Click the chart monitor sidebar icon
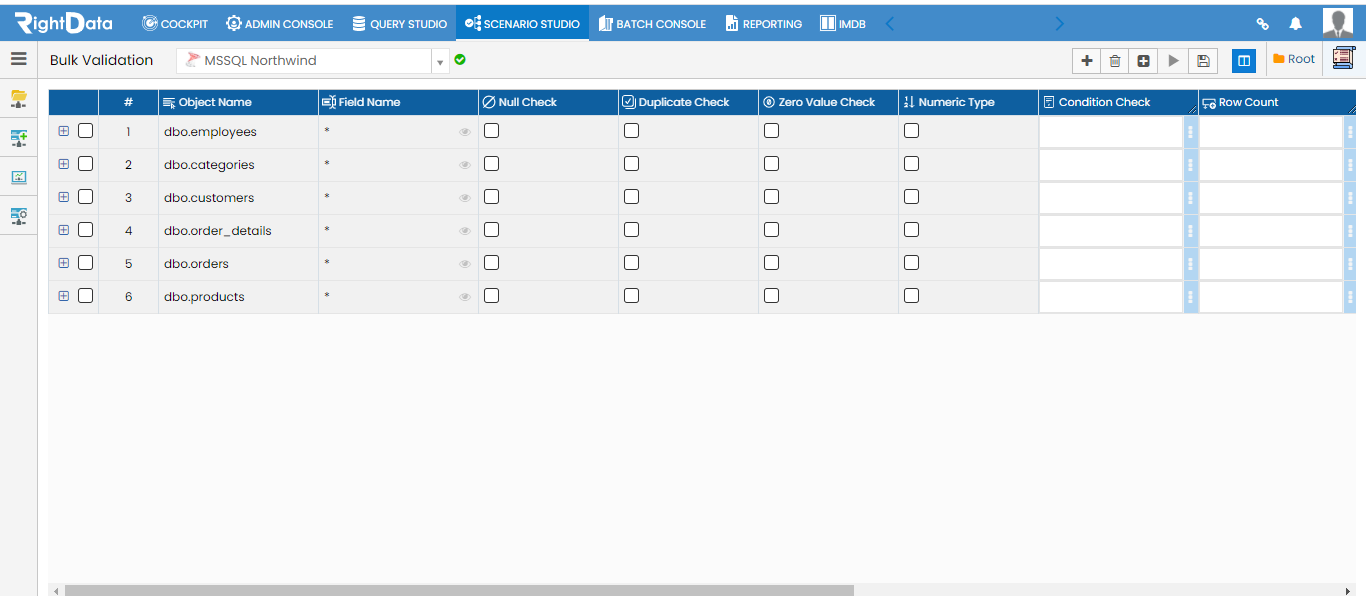Screen dimensions: 1366x596 19,177
